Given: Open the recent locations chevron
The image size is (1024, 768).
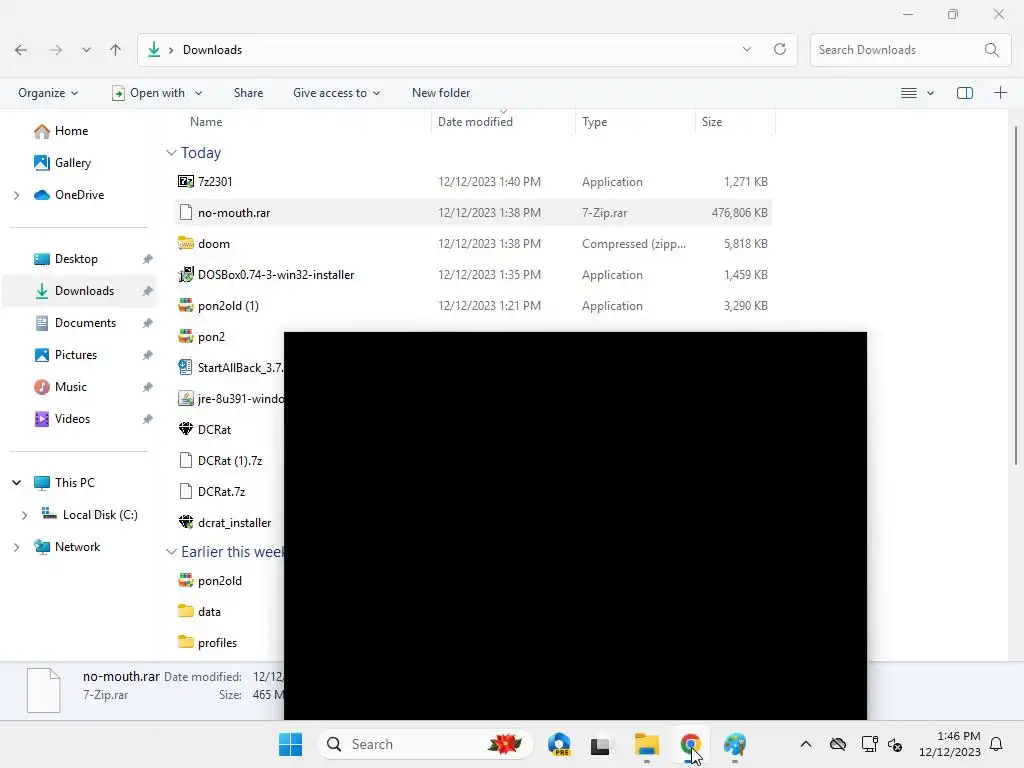Looking at the screenshot, I should [x=86, y=50].
